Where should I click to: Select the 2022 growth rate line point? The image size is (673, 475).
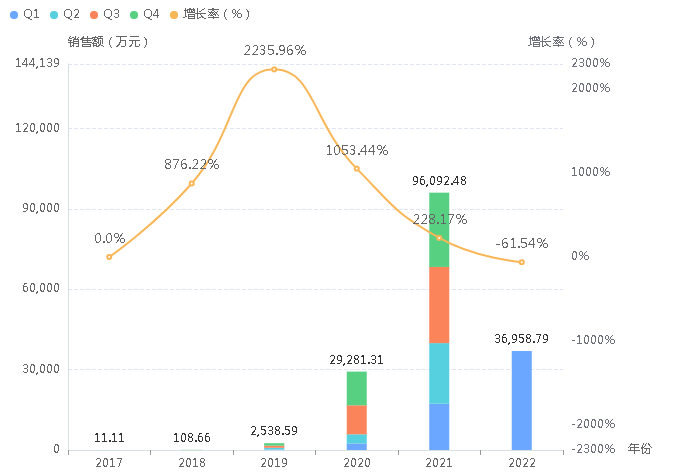tap(521, 262)
